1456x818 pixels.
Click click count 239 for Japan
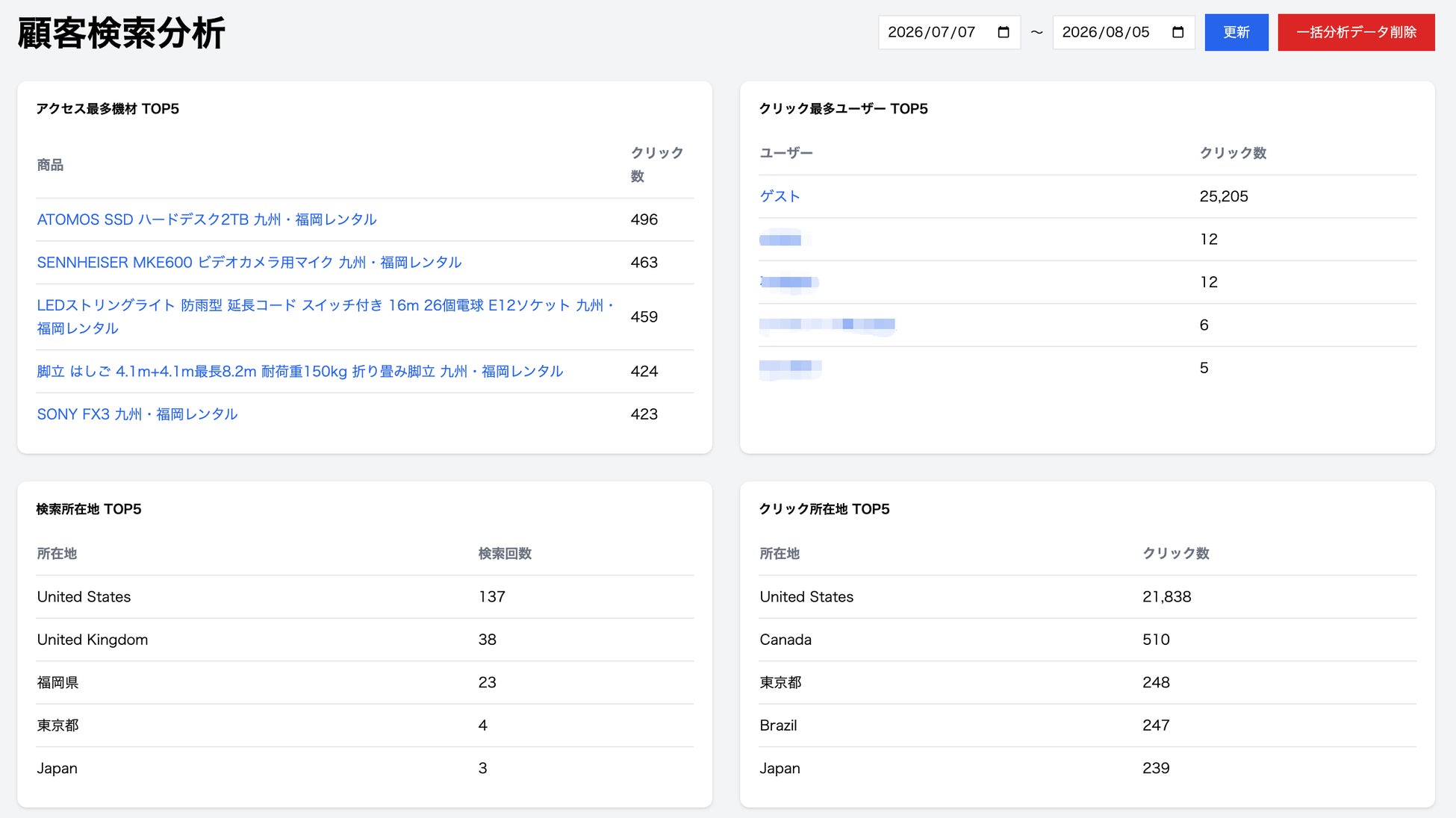1156,768
